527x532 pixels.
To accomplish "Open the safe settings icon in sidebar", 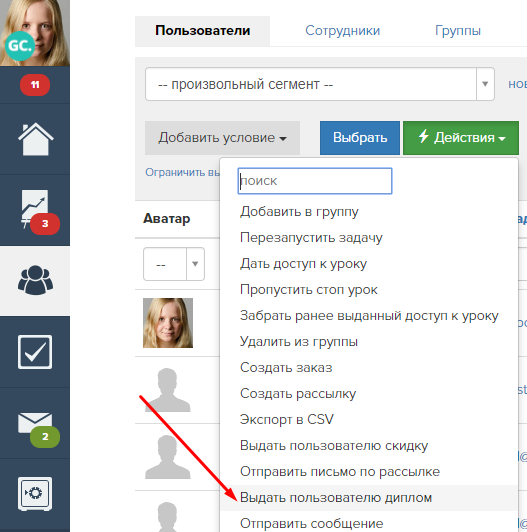I will [35, 494].
